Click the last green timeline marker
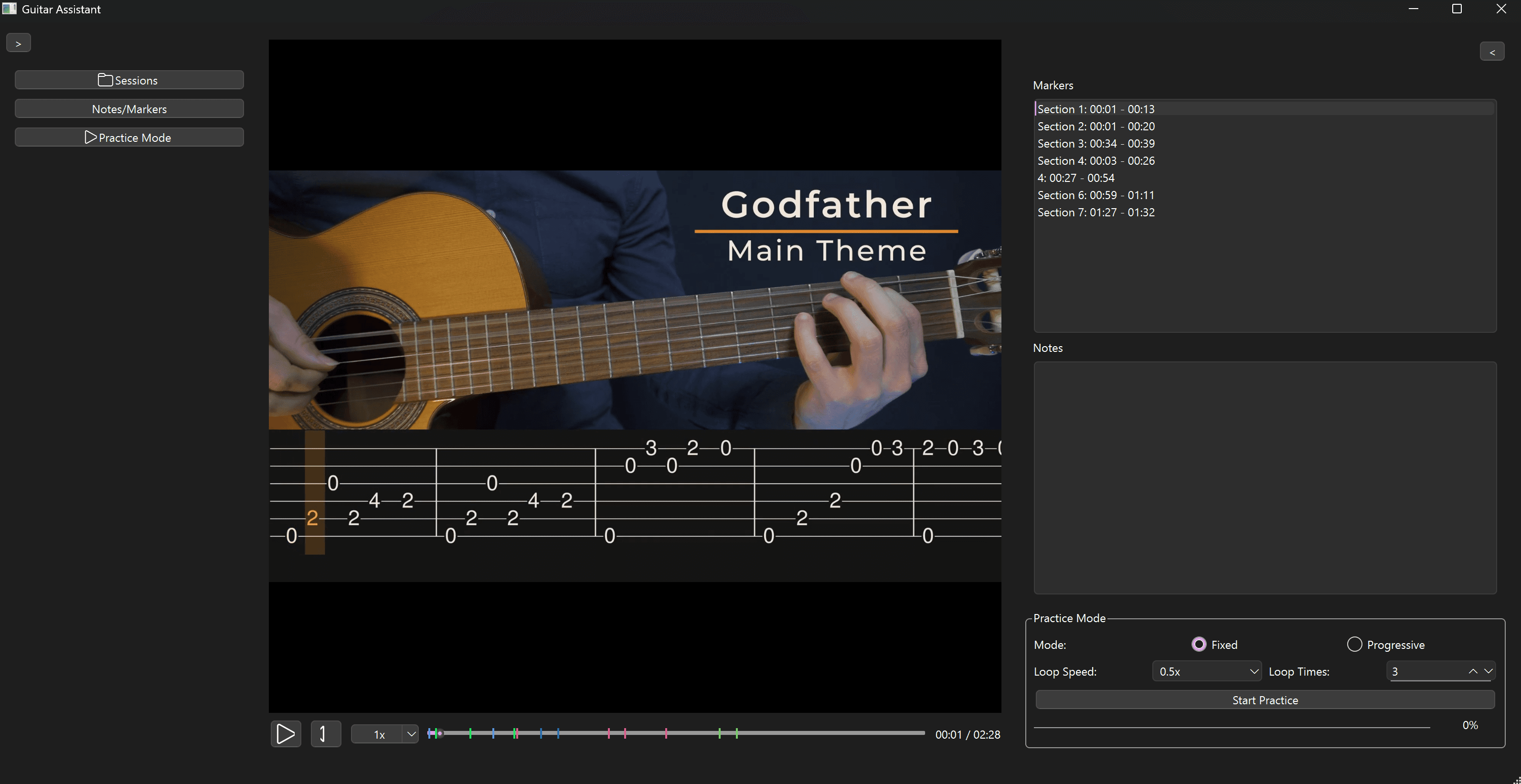 736,733
